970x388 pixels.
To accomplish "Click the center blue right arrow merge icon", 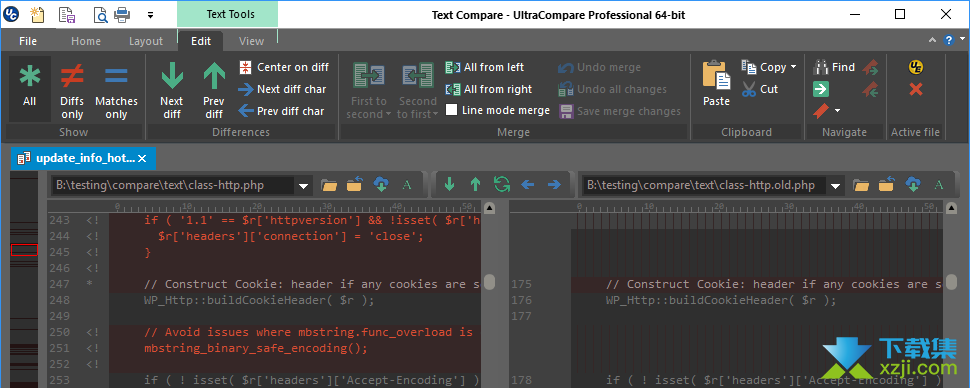I will (554, 184).
